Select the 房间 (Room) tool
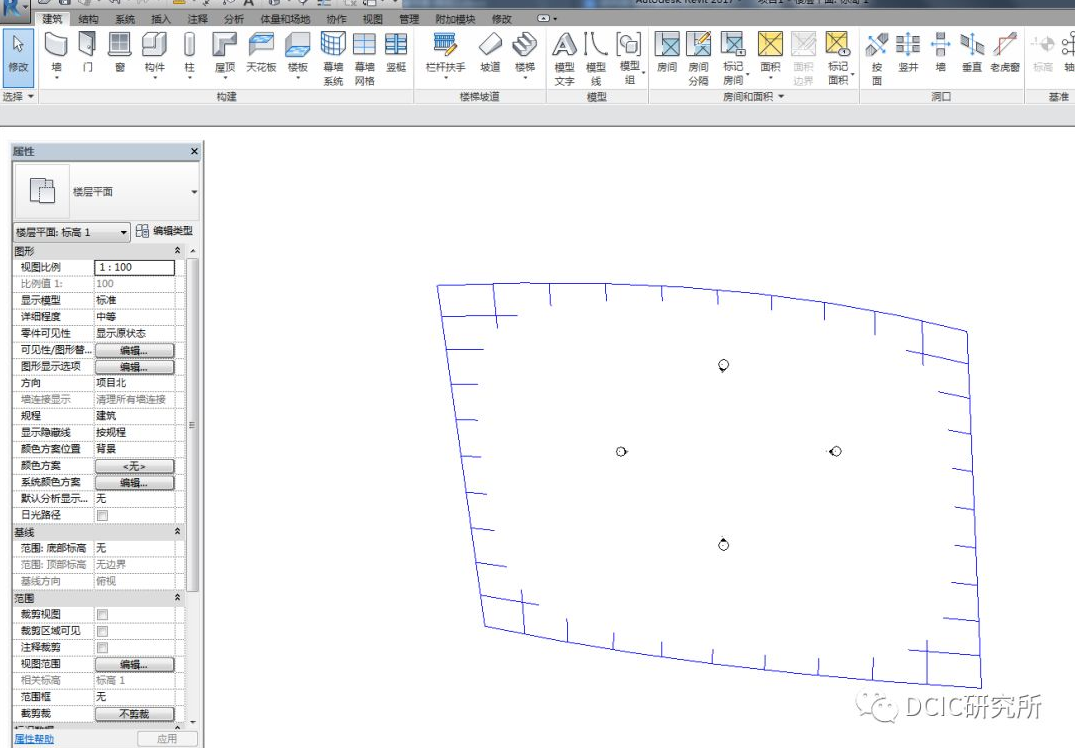 (x=667, y=52)
